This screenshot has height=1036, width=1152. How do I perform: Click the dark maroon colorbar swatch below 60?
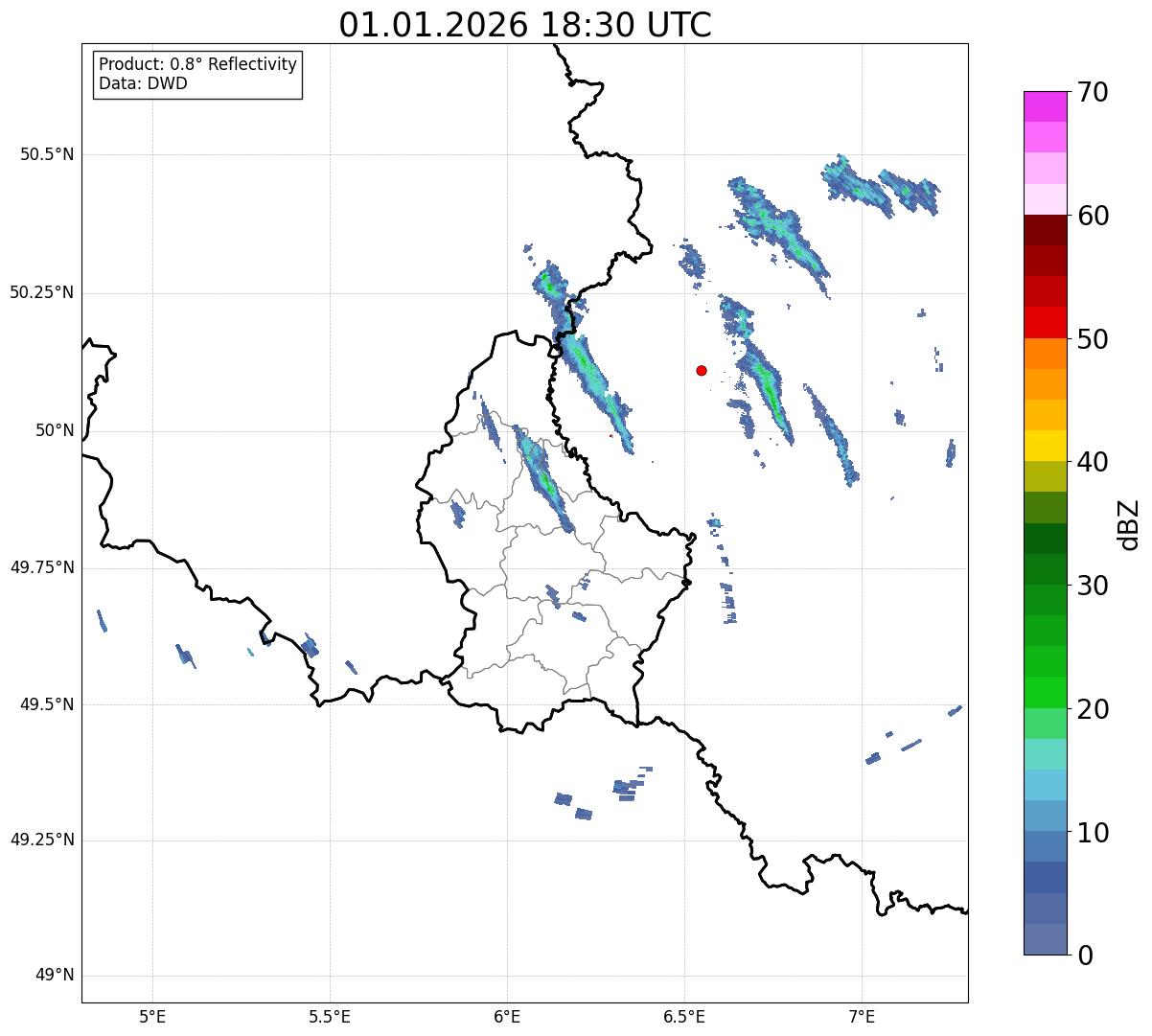tap(1045, 230)
